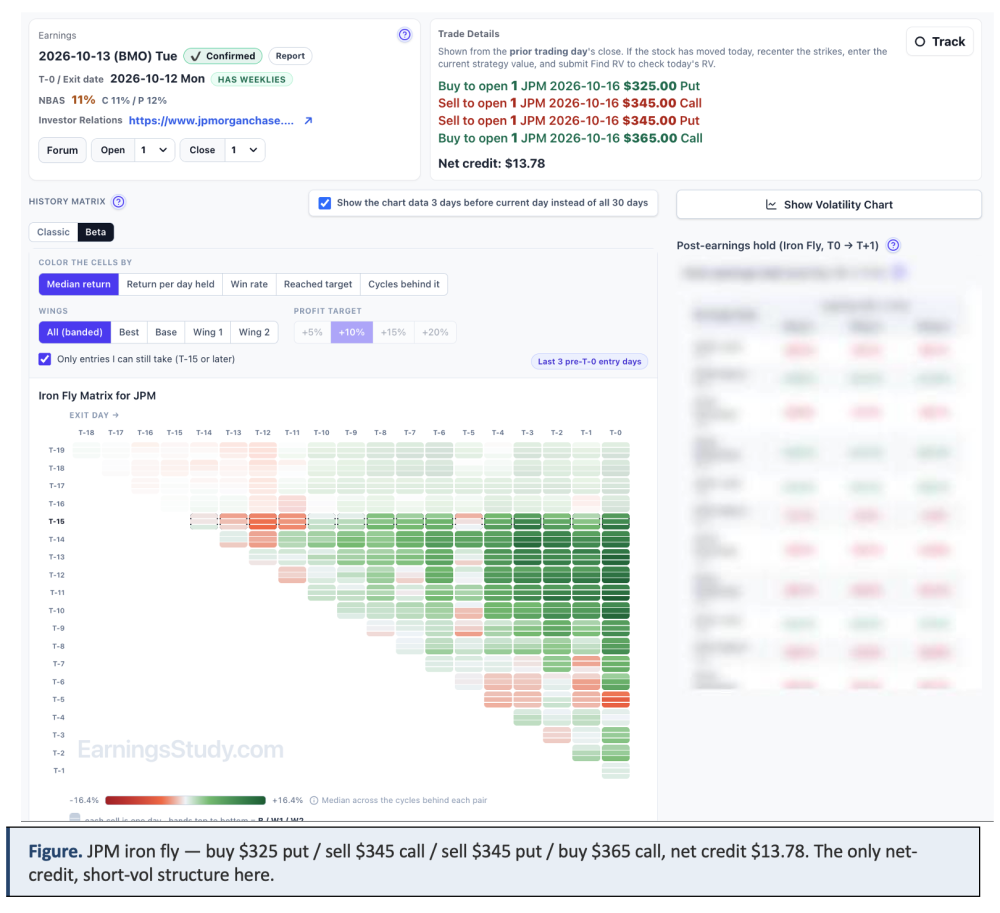Click the median return color gradient legend bar
The height and width of the screenshot is (913, 1000).
point(185,800)
